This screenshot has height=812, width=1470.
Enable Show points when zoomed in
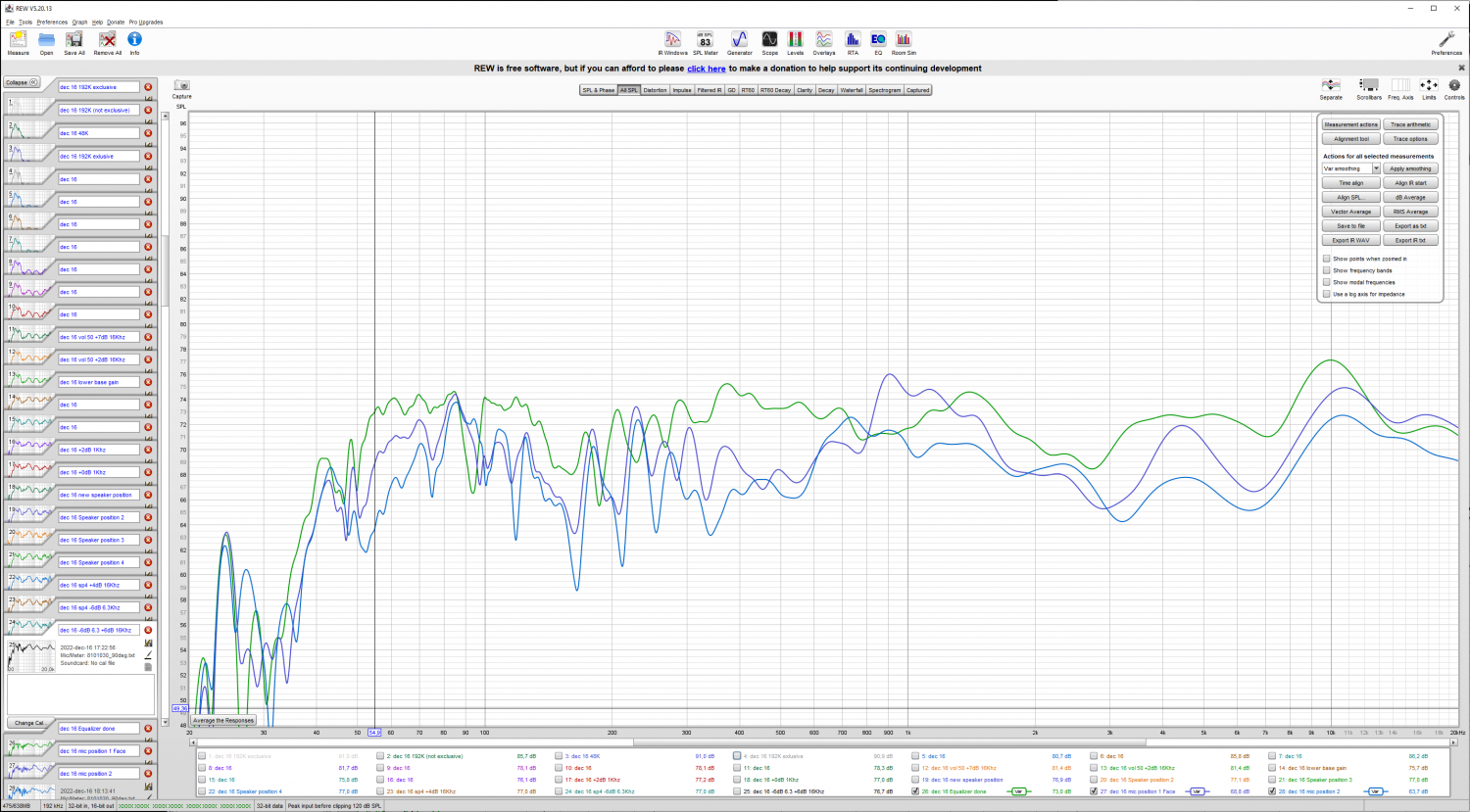tap(1327, 259)
